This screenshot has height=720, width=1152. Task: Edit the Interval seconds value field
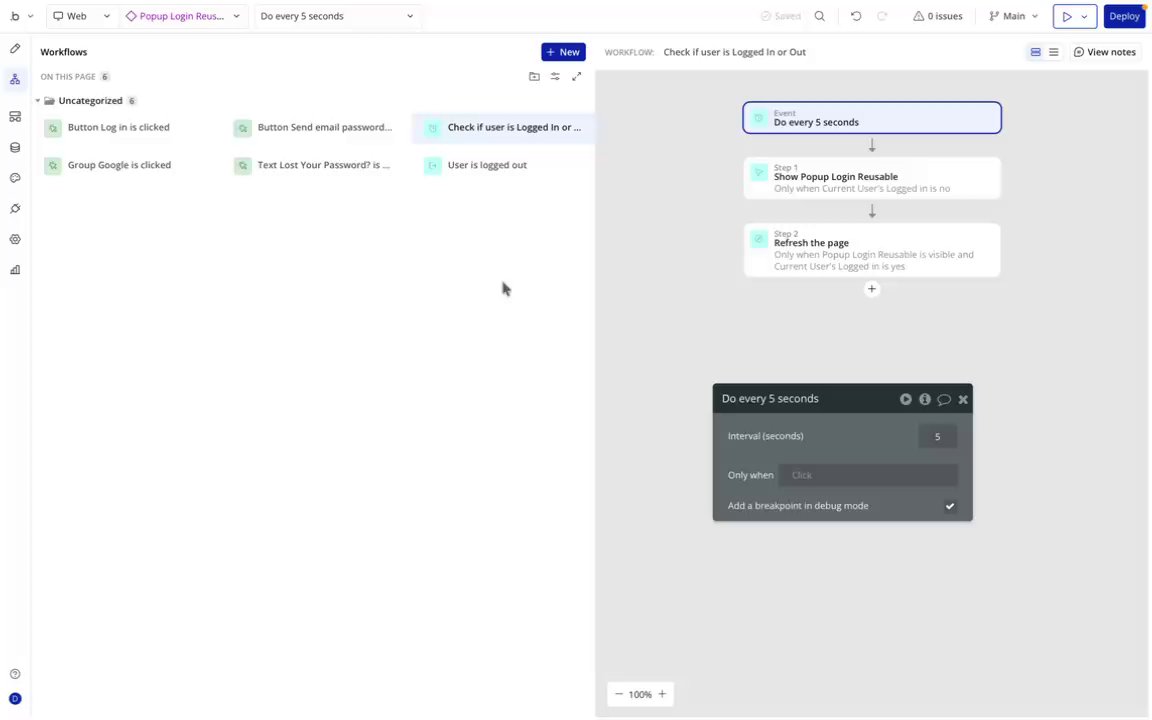pos(937,436)
